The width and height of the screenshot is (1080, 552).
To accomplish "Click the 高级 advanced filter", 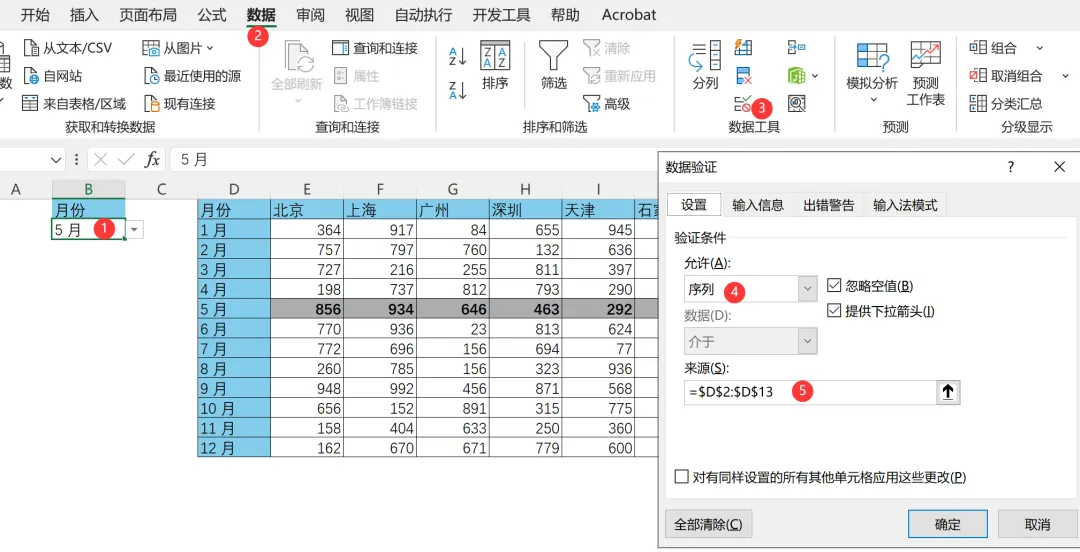I will tap(607, 104).
